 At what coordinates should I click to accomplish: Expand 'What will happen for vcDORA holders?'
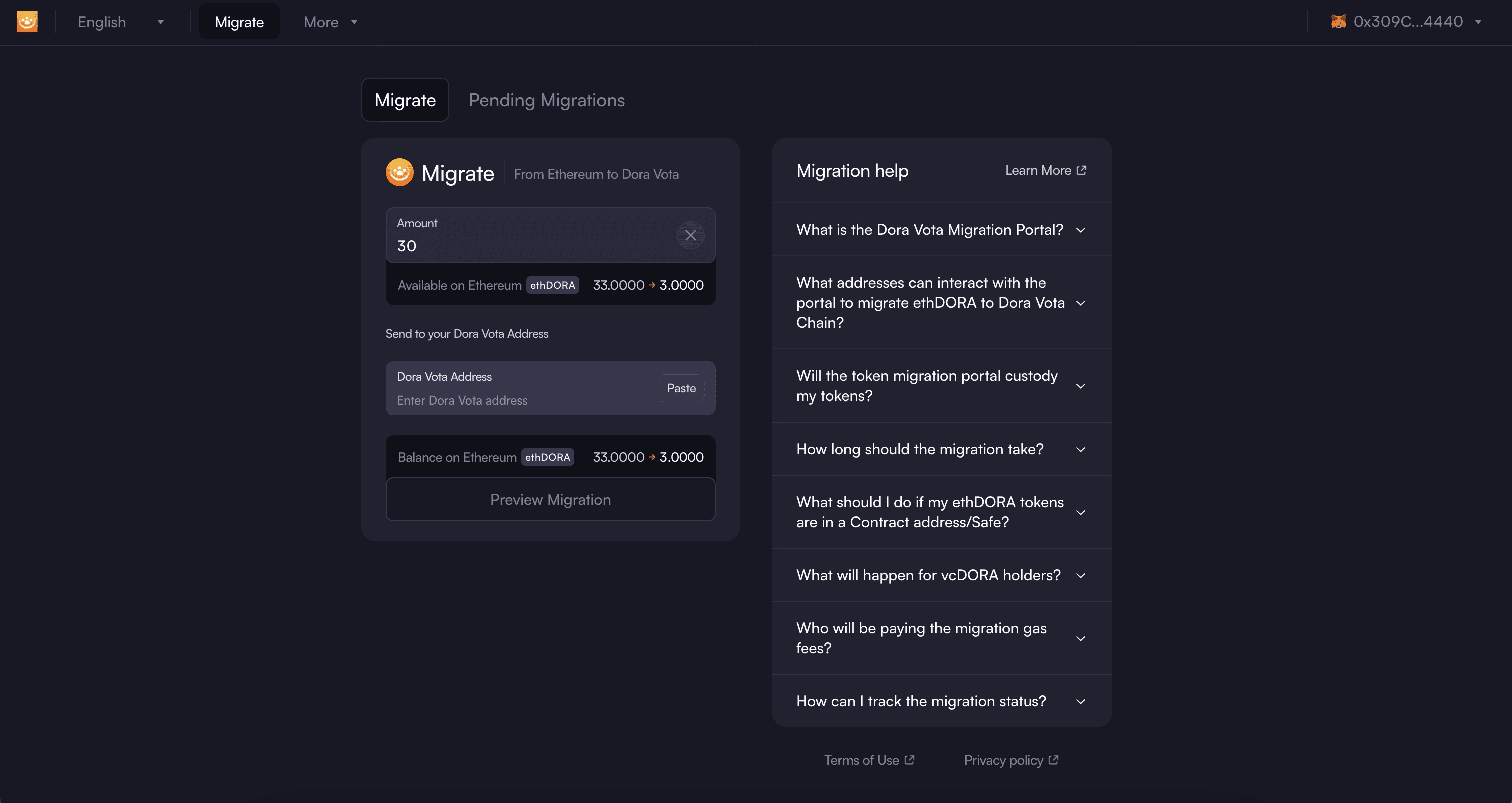click(x=941, y=575)
